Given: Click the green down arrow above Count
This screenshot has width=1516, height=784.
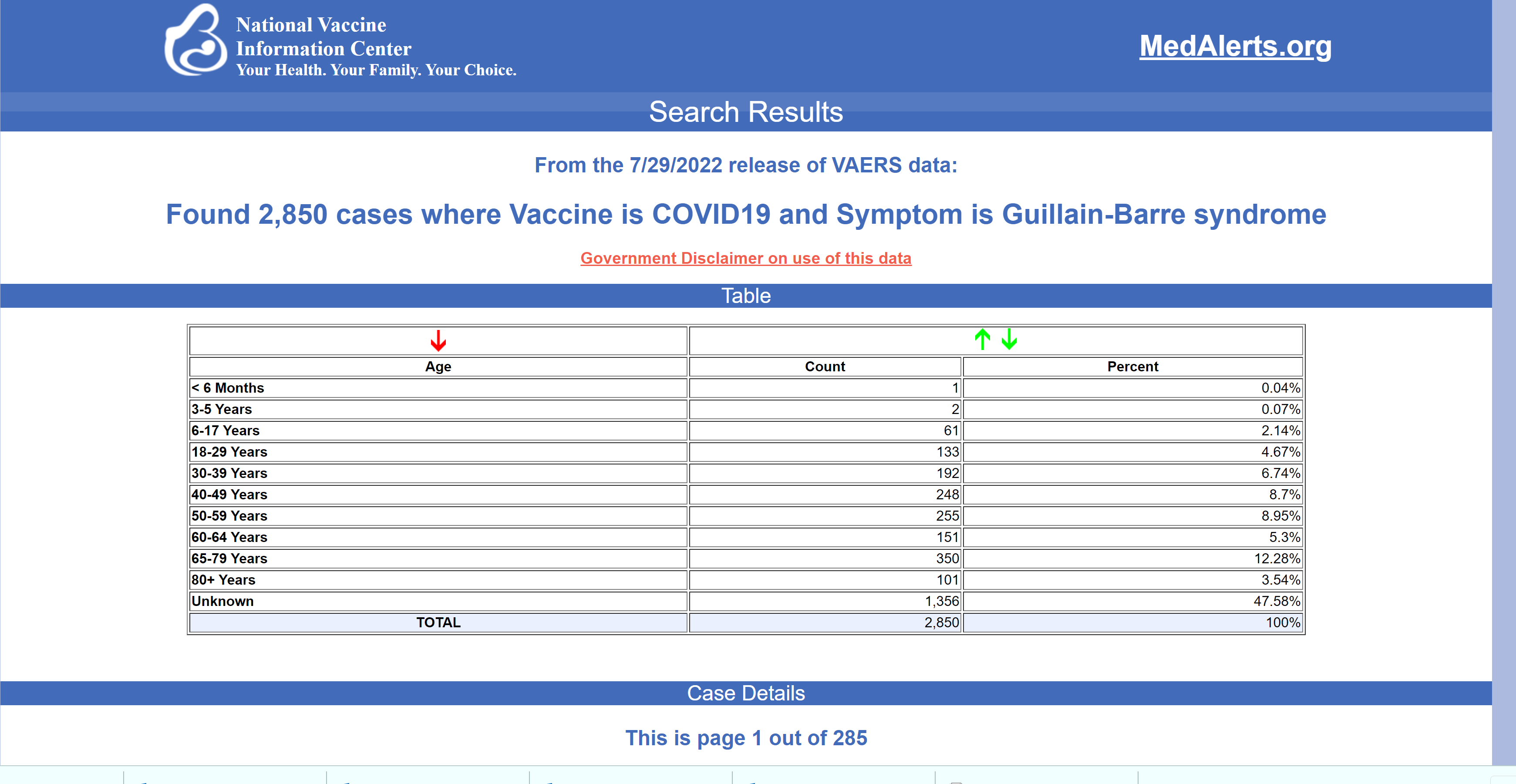Looking at the screenshot, I should point(1009,340).
